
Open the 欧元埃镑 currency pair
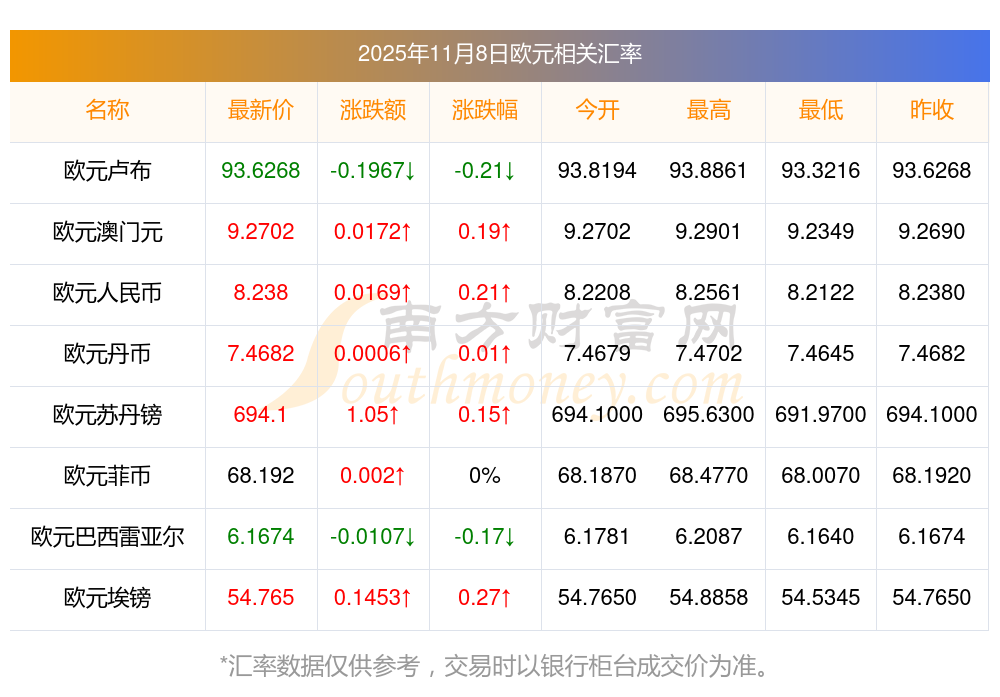pos(107,598)
